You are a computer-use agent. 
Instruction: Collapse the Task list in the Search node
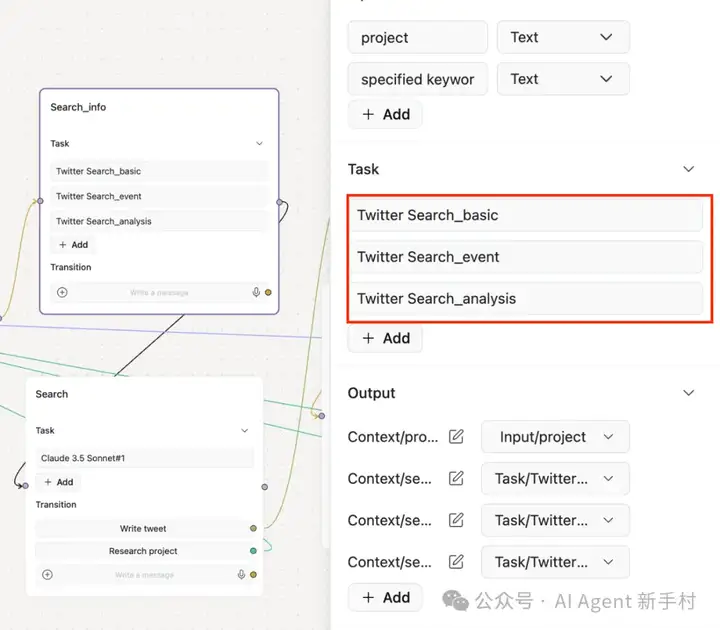coord(245,430)
